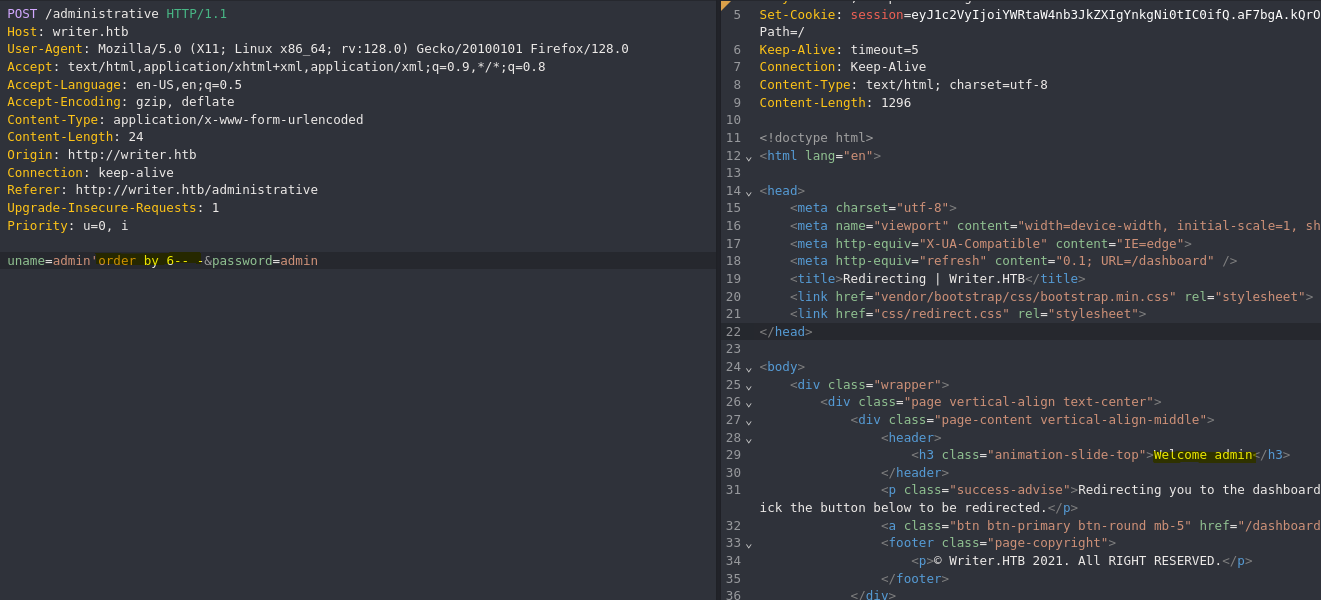Collapse the body tag fold on line 24
Viewport: 1321px width, 600px height.
pyautogui.click(x=748, y=368)
